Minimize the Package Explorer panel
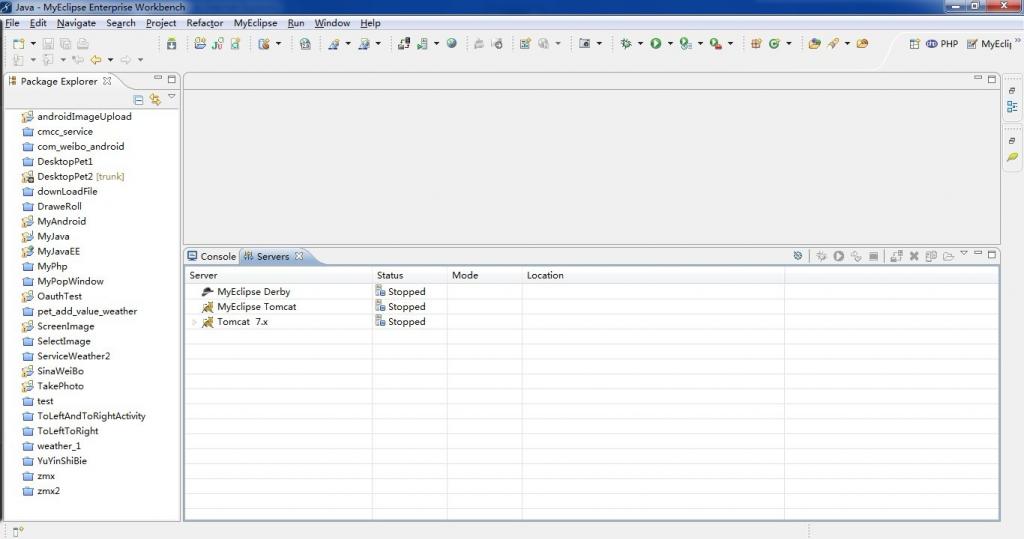The image size is (1024, 539). point(157,78)
